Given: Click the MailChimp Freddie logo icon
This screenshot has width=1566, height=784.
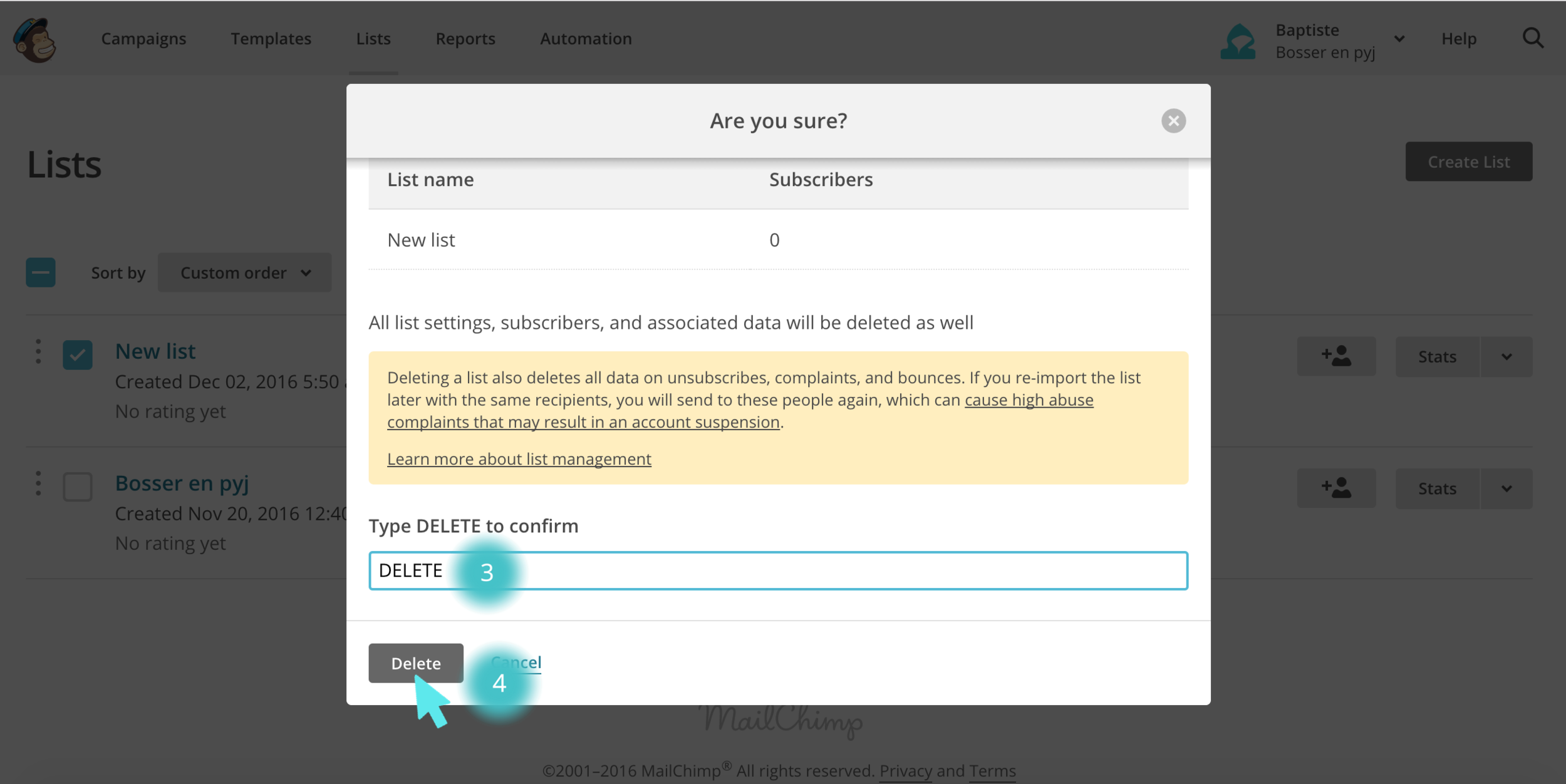Looking at the screenshot, I should point(35,40).
